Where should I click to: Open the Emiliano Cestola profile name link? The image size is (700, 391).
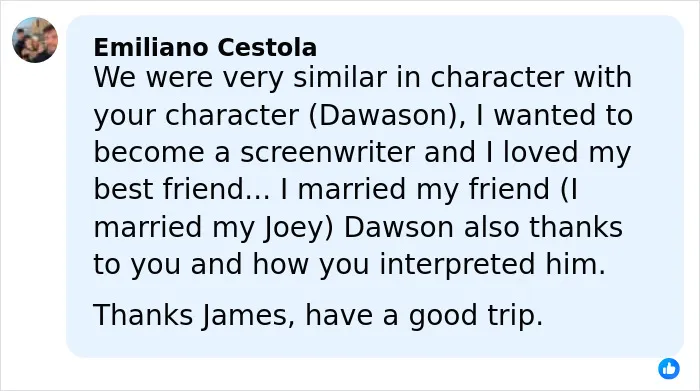pyautogui.click(x=205, y=47)
